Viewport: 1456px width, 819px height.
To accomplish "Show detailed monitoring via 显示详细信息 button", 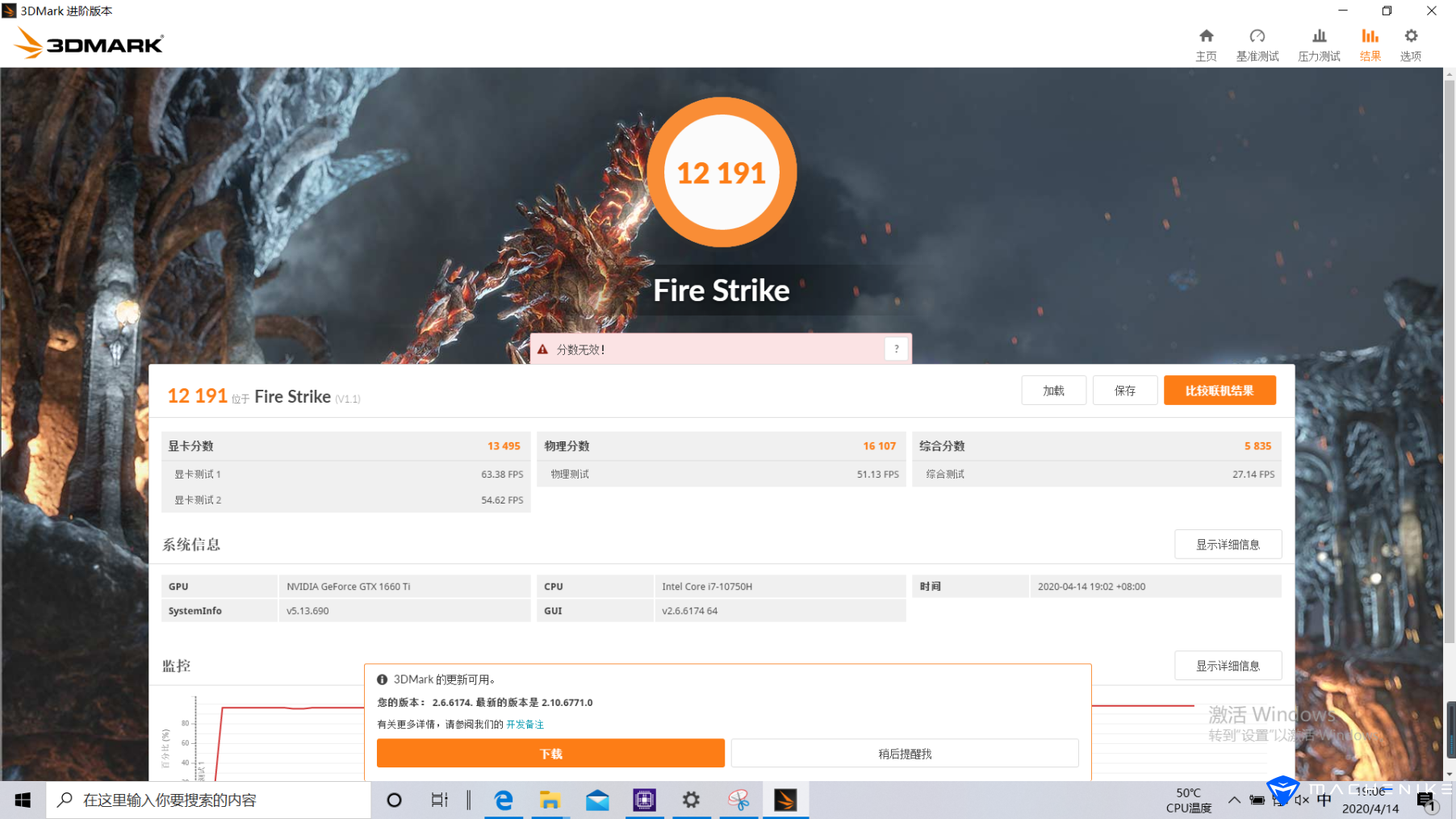I will (x=1228, y=666).
